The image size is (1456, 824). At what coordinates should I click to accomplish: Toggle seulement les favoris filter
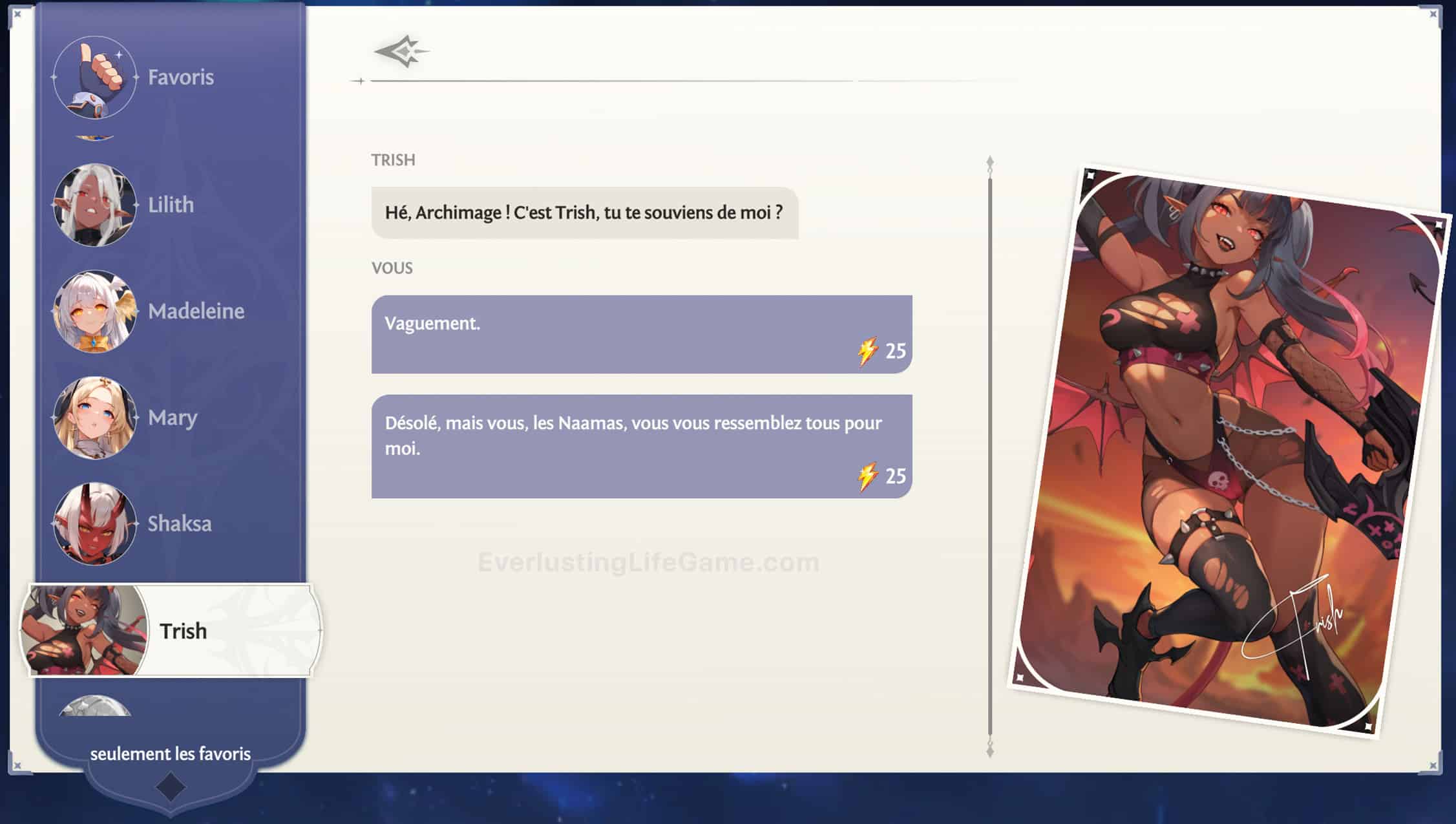[x=170, y=754]
